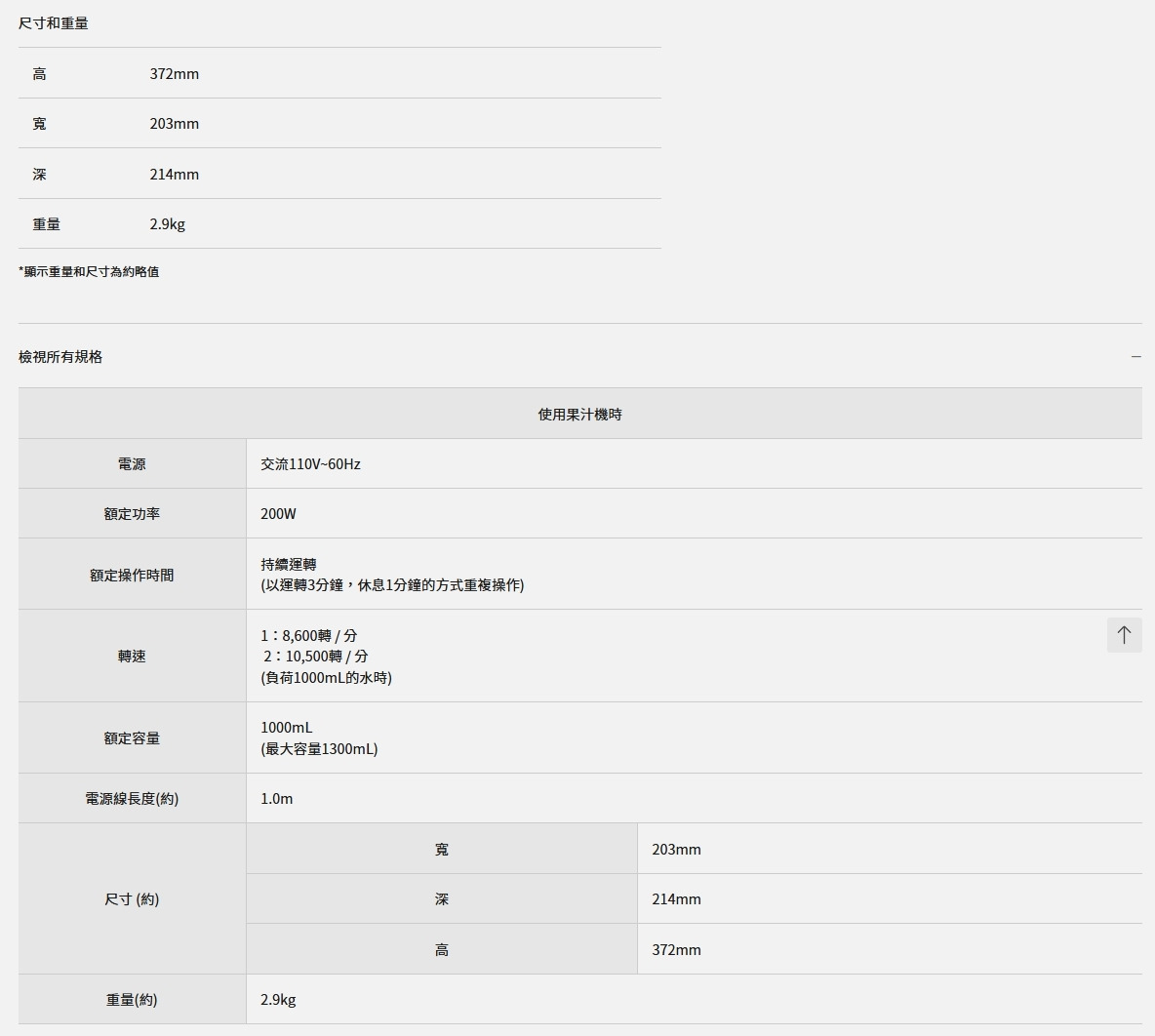The image size is (1155, 1036).
Task: Click the footnote 顯示重量和尺寸為約略值
Action: (x=89, y=272)
